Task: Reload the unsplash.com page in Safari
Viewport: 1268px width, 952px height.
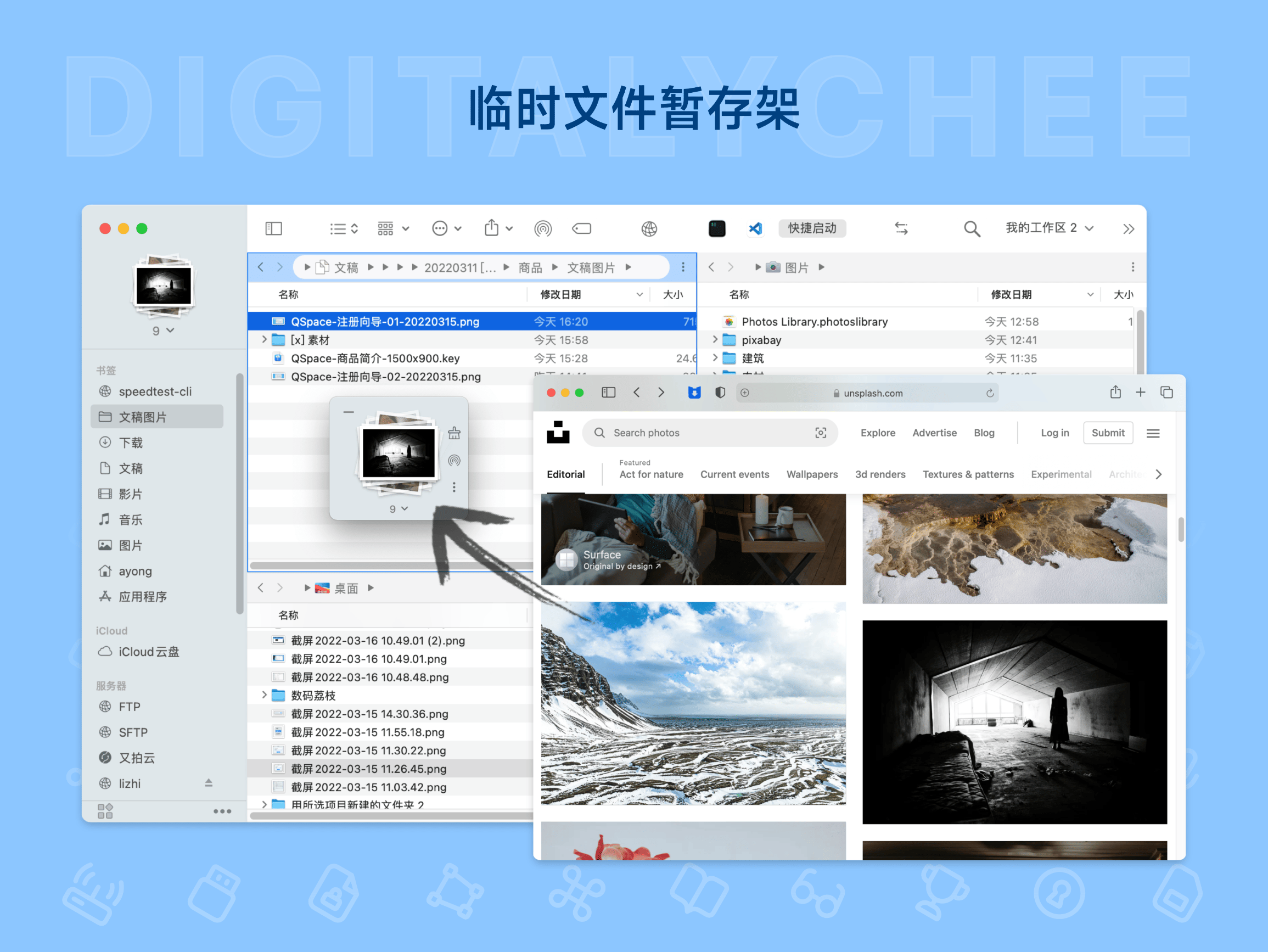Action: (x=989, y=393)
